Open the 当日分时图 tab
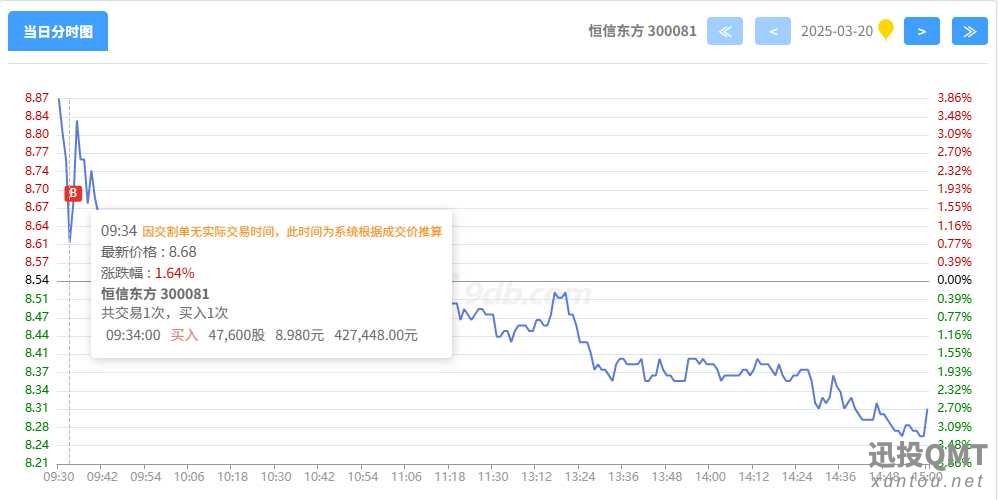 pos(58,31)
